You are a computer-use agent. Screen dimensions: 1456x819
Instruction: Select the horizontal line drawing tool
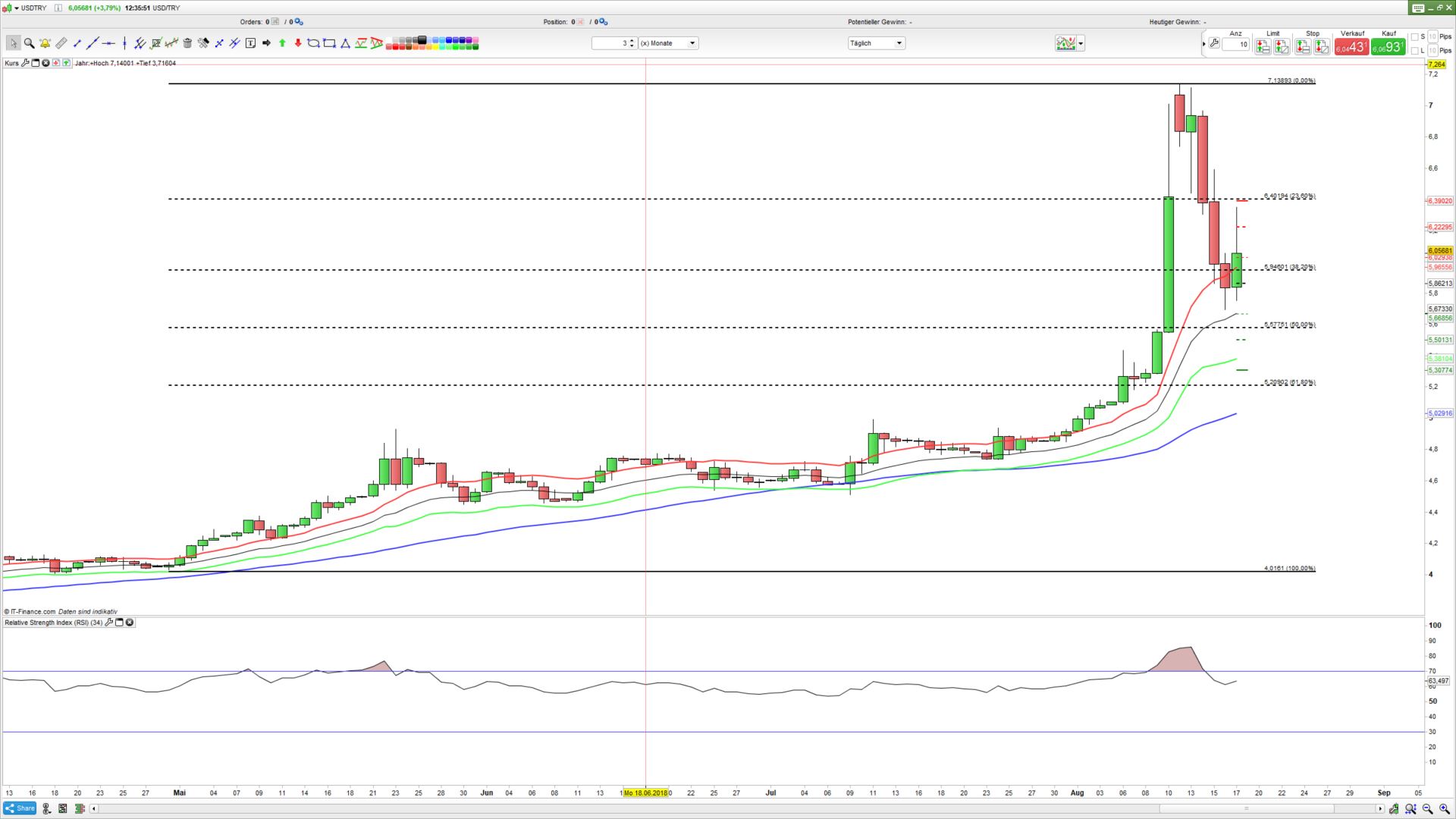(108, 43)
